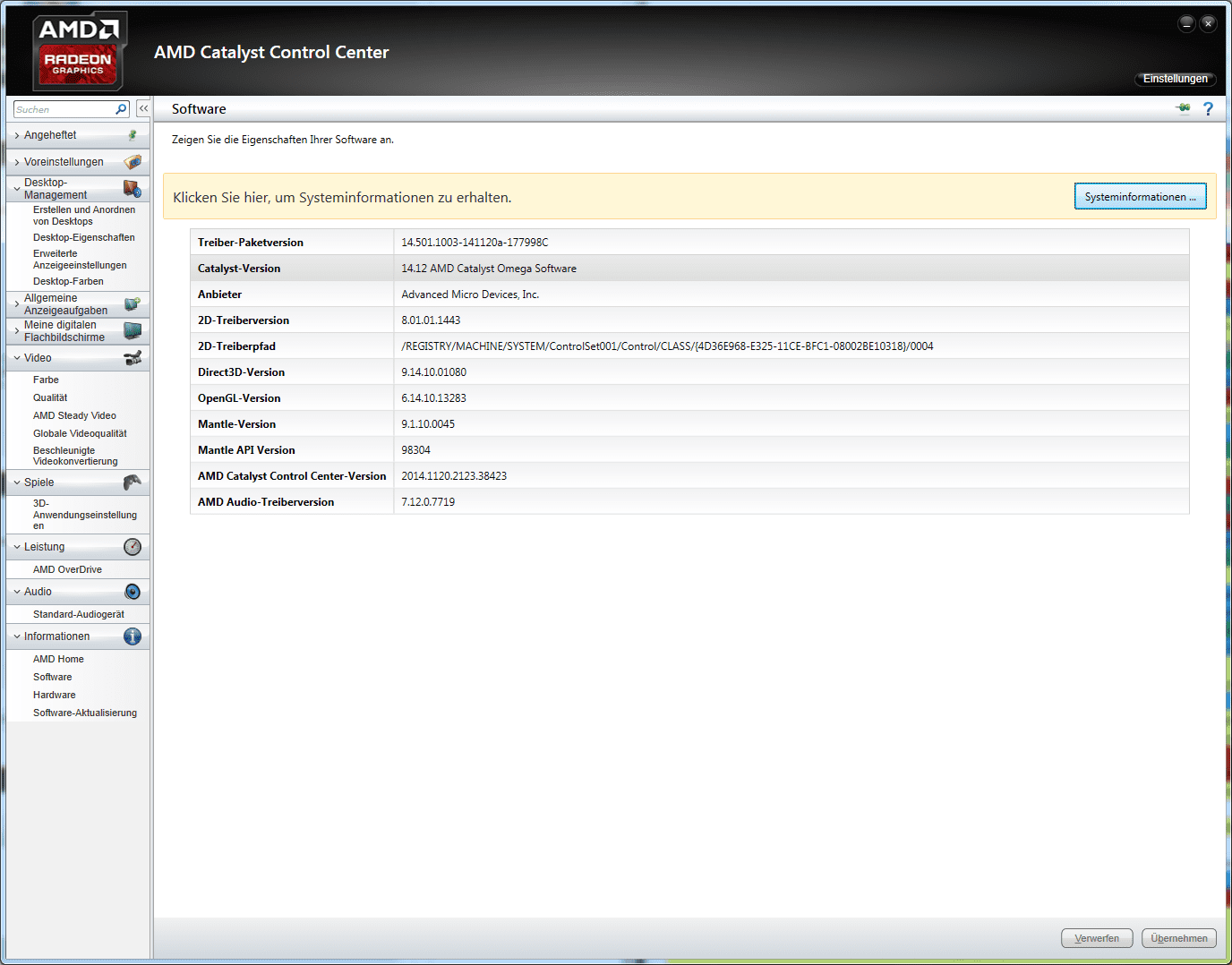Select Farbe under Video
1232x965 pixels.
pyautogui.click(x=46, y=380)
